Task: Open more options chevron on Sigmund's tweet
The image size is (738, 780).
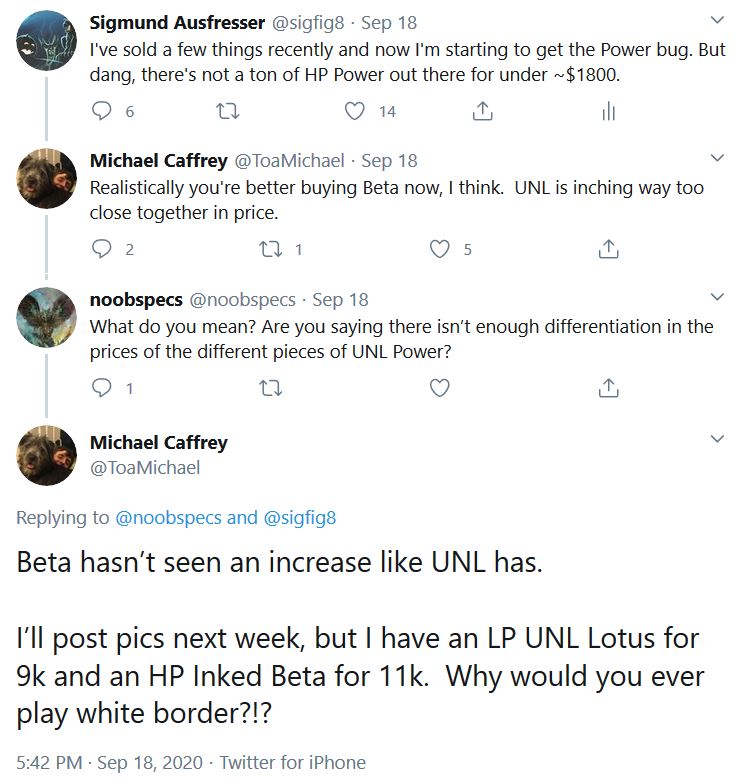Action: coord(716,20)
